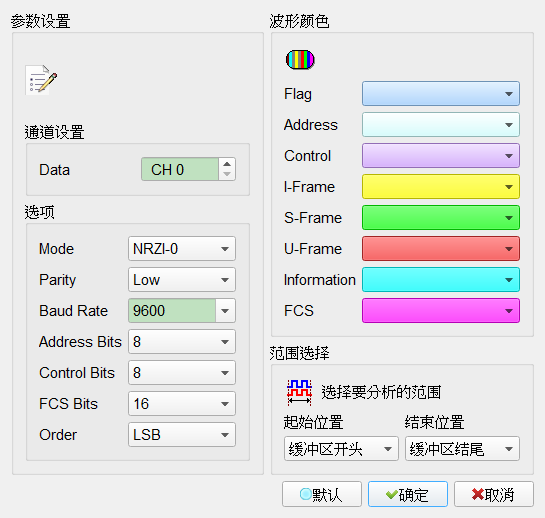Click the 选择要分析的范围 label text
This screenshot has width=545, height=518.
coord(381,392)
